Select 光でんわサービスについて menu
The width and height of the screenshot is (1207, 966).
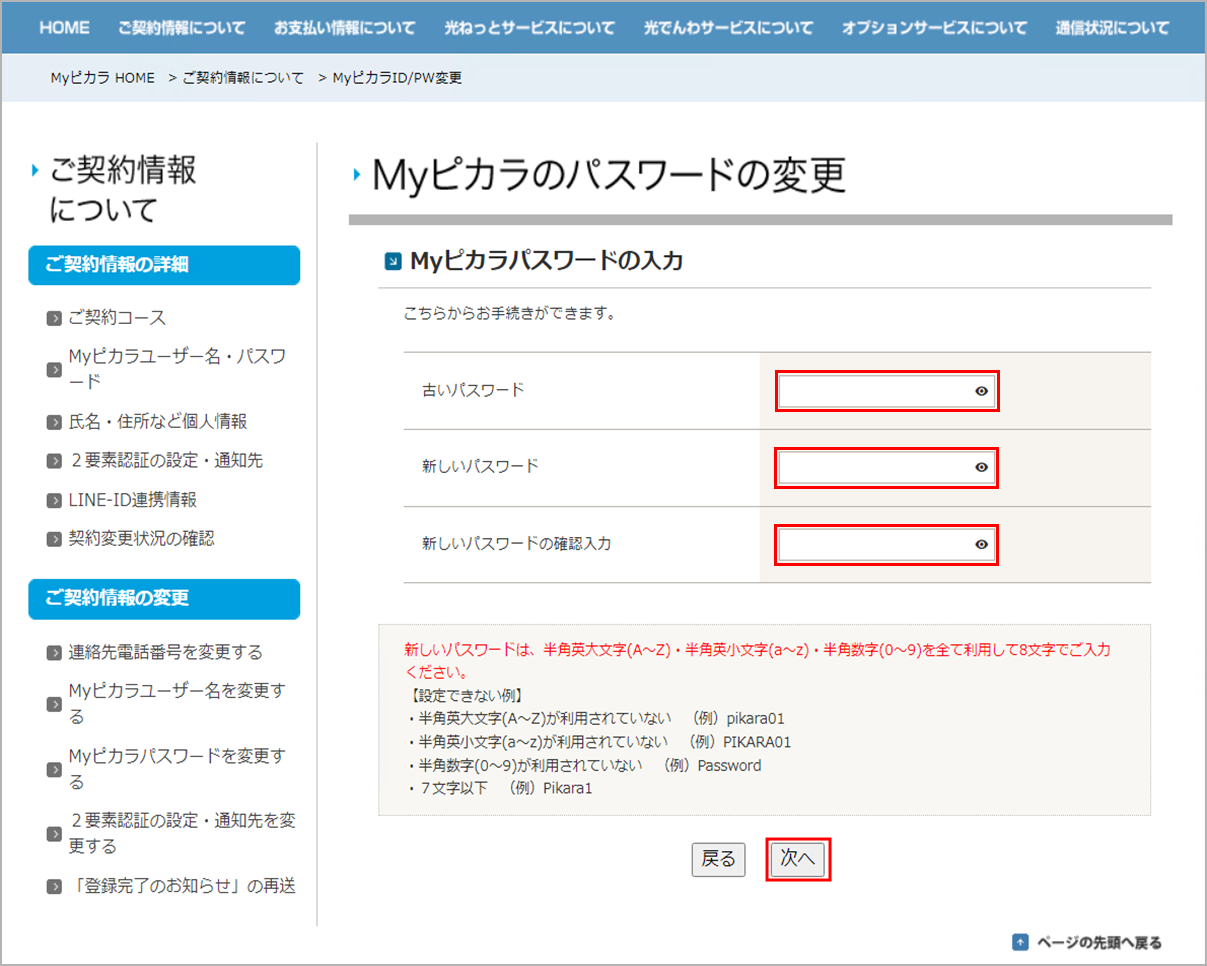(729, 27)
